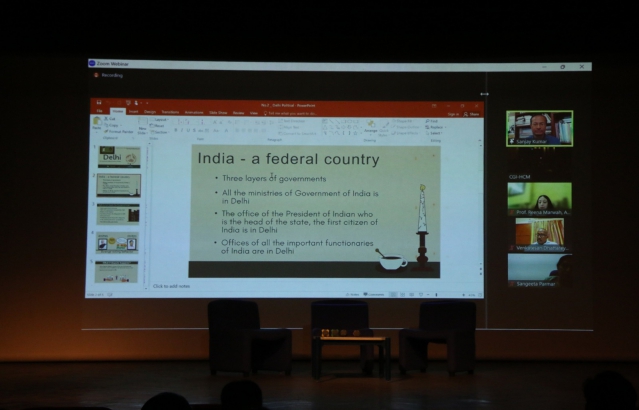
Task: Toggle the Notes pane from status bar
Action: (353, 295)
